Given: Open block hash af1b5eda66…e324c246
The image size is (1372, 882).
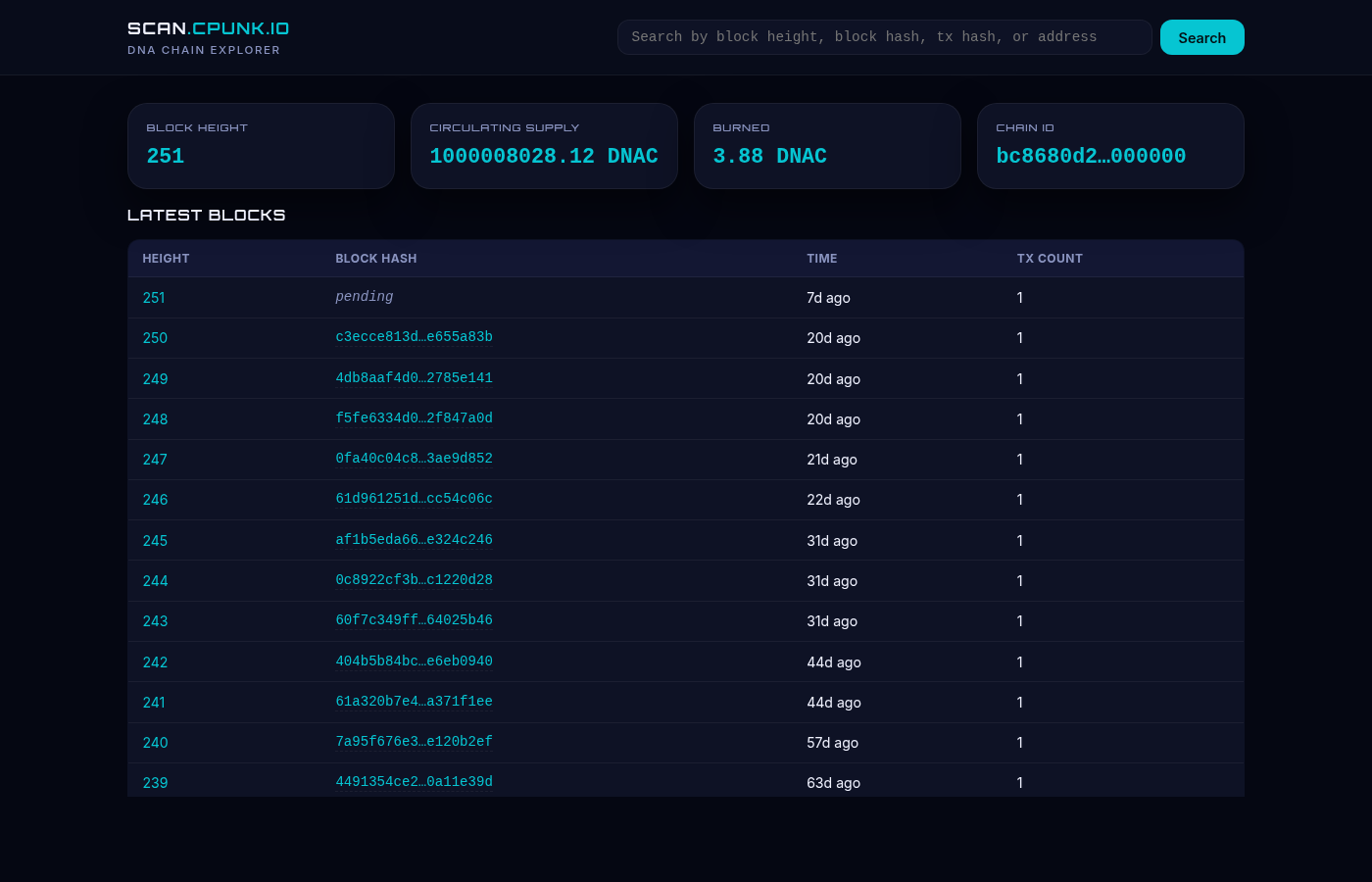Looking at the screenshot, I should point(414,540).
